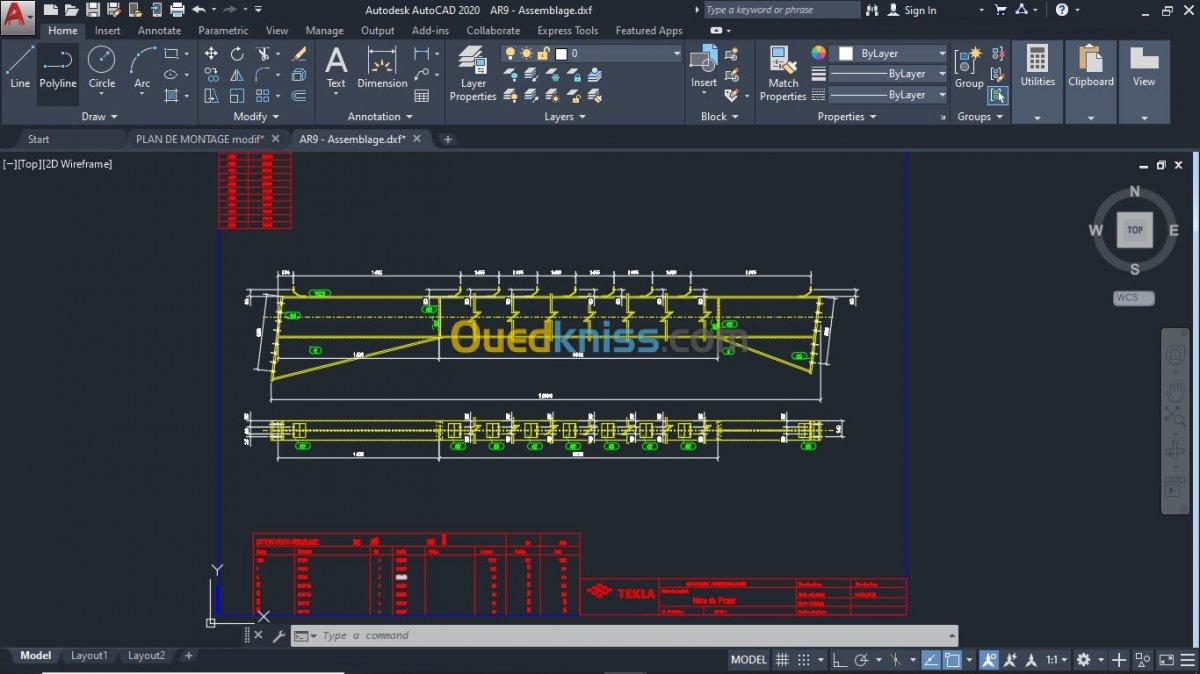Click the keyword search box
1200x674 pixels.
point(781,10)
